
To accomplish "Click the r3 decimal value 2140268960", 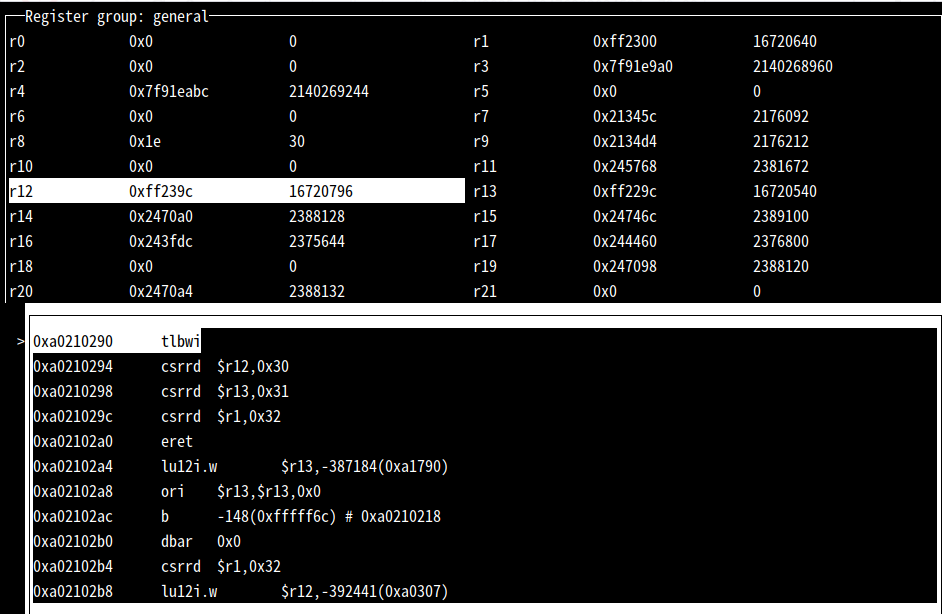I will coord(792,67).
